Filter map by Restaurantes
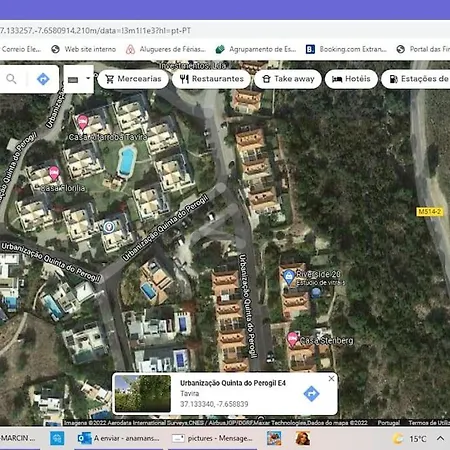Image resolution: width=450 pixels, height=450 pixels. point(211,79)
